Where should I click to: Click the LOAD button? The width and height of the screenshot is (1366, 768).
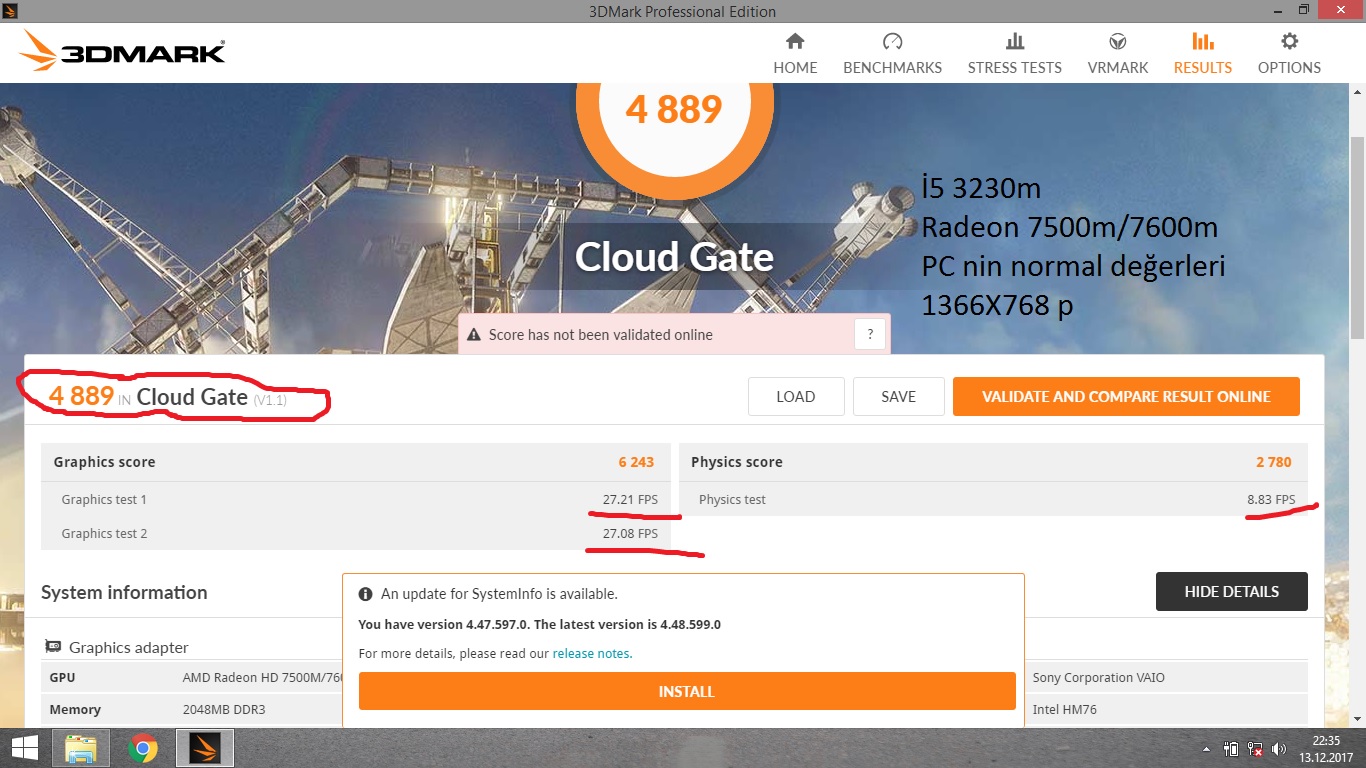coord(796,397)
